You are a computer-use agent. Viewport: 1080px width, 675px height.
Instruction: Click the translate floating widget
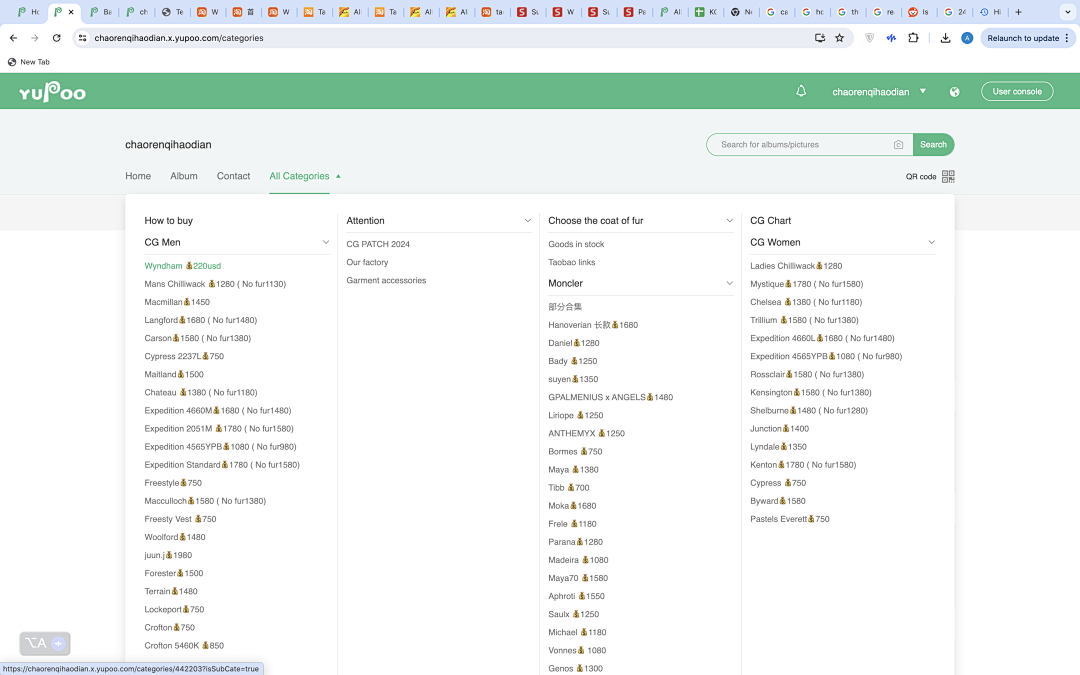point(45,643)
